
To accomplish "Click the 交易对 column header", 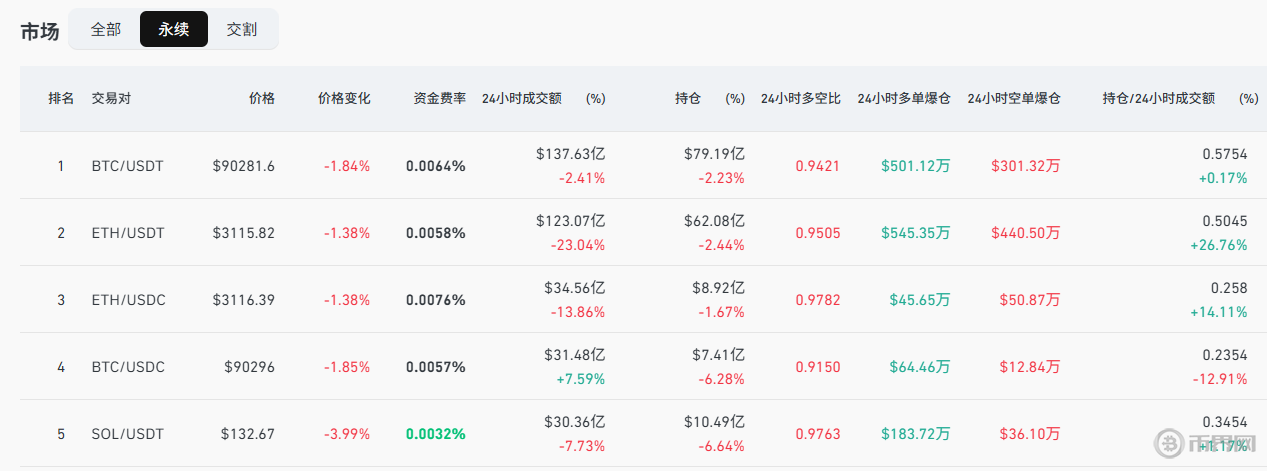I will (x=111, y=99).
